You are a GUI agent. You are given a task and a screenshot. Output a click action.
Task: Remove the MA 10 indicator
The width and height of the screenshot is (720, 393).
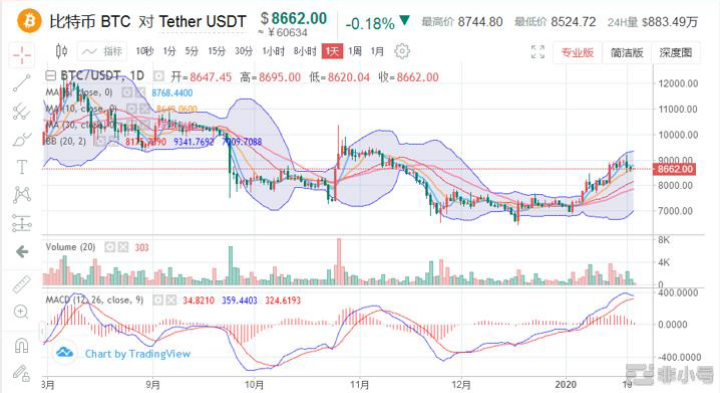tap(145, 109)
